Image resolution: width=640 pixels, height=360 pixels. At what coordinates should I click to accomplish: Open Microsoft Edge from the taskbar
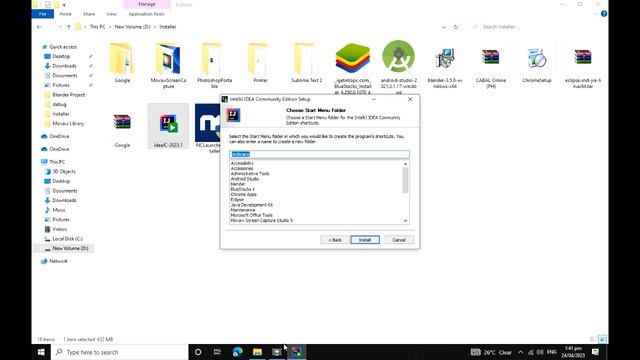[238, 352]
